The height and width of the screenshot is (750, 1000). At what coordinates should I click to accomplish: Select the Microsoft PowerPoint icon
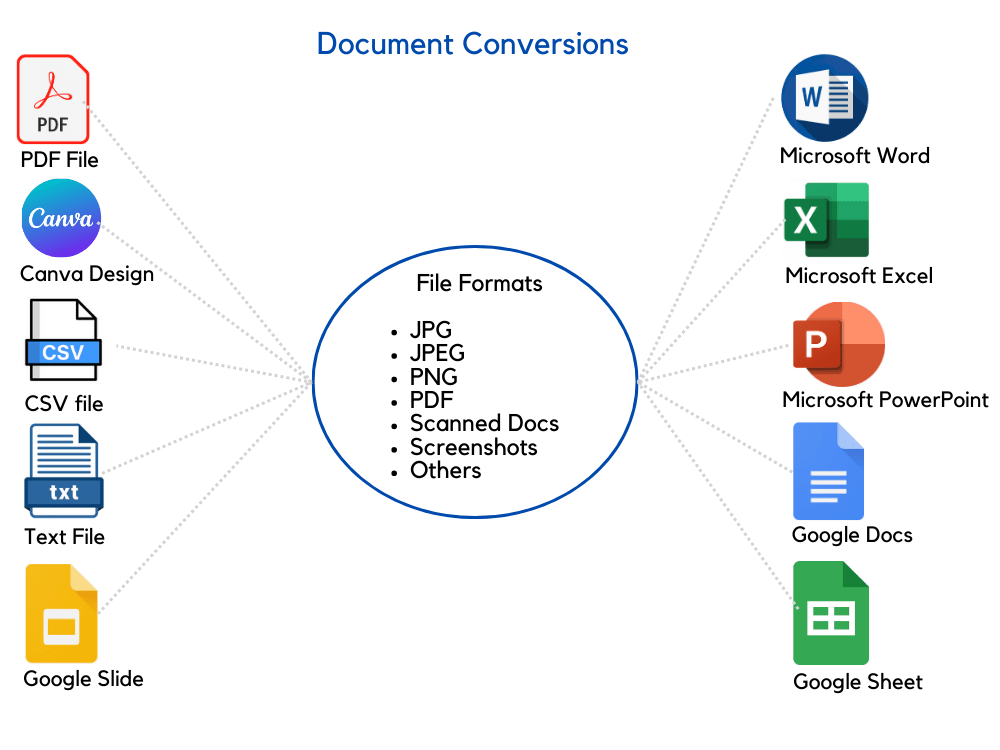[839, 344]
